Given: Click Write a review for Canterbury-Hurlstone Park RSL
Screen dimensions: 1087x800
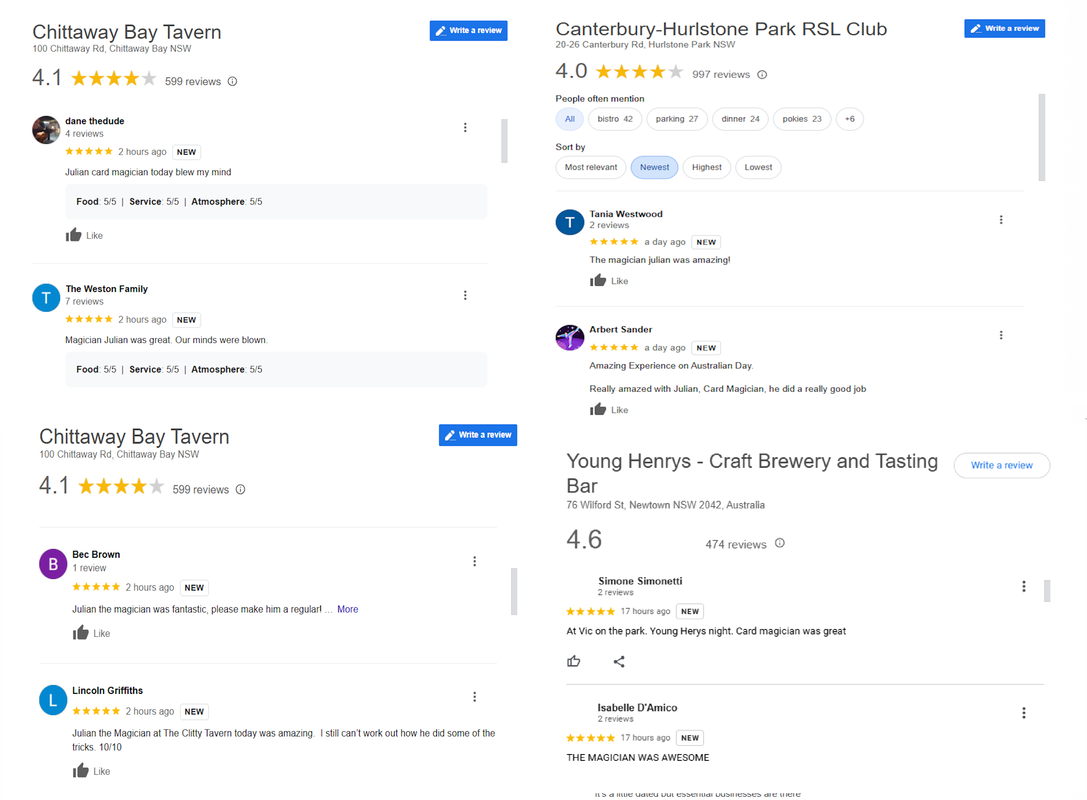Looking at the screenshot, I should 1005,28.
